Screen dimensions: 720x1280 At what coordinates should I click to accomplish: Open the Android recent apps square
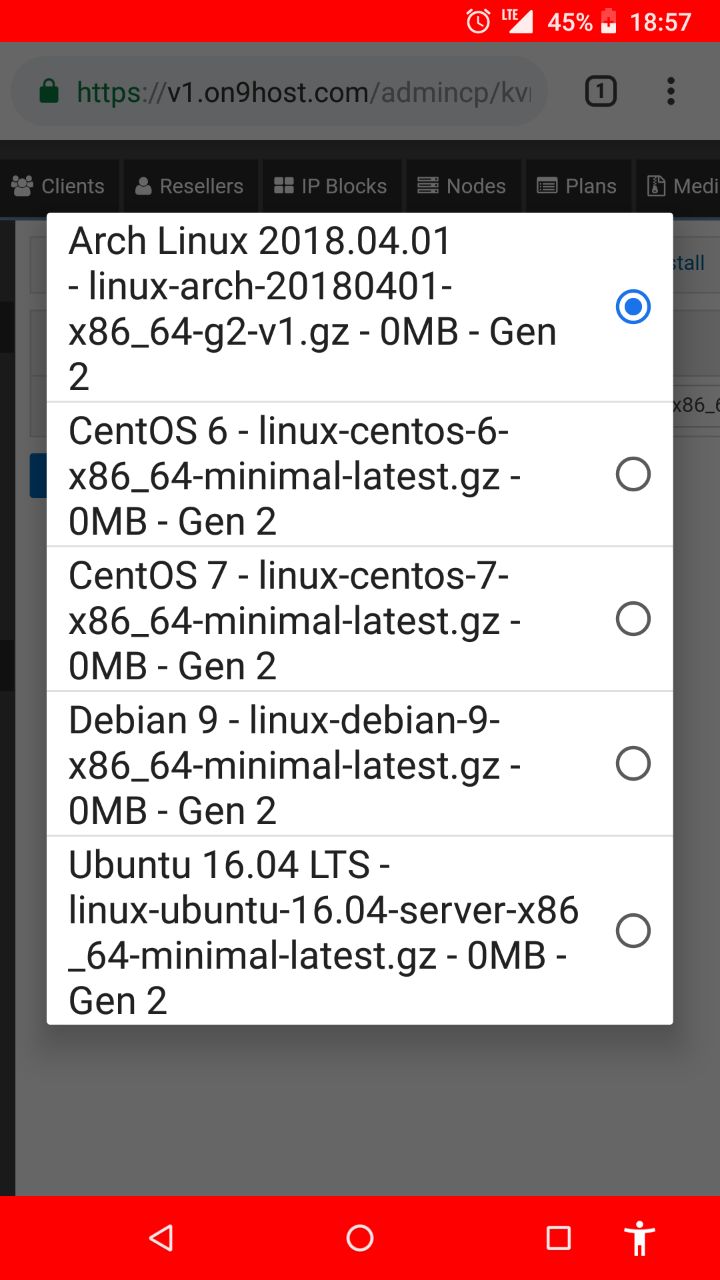(559, 1238)
